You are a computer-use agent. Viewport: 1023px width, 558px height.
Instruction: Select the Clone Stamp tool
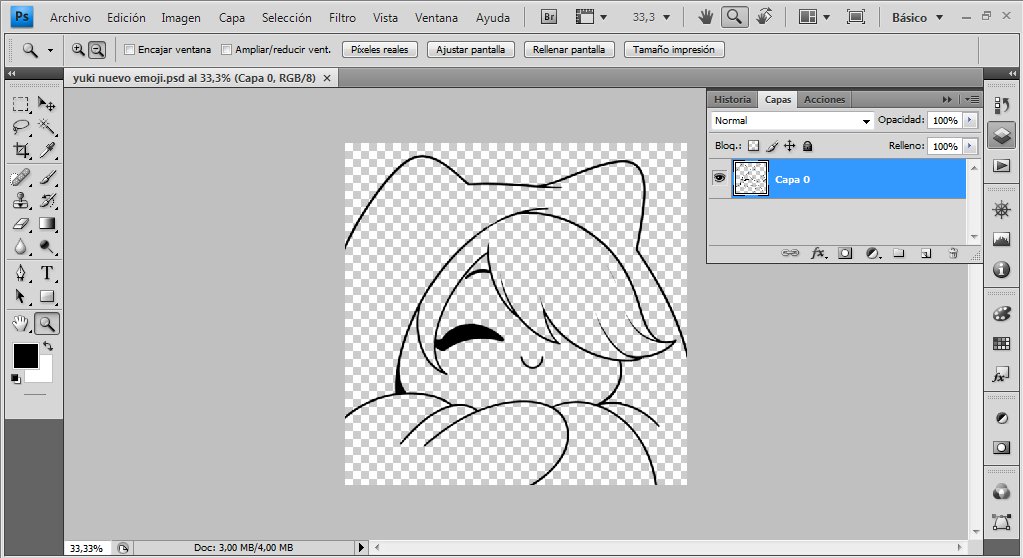point(21,200)
